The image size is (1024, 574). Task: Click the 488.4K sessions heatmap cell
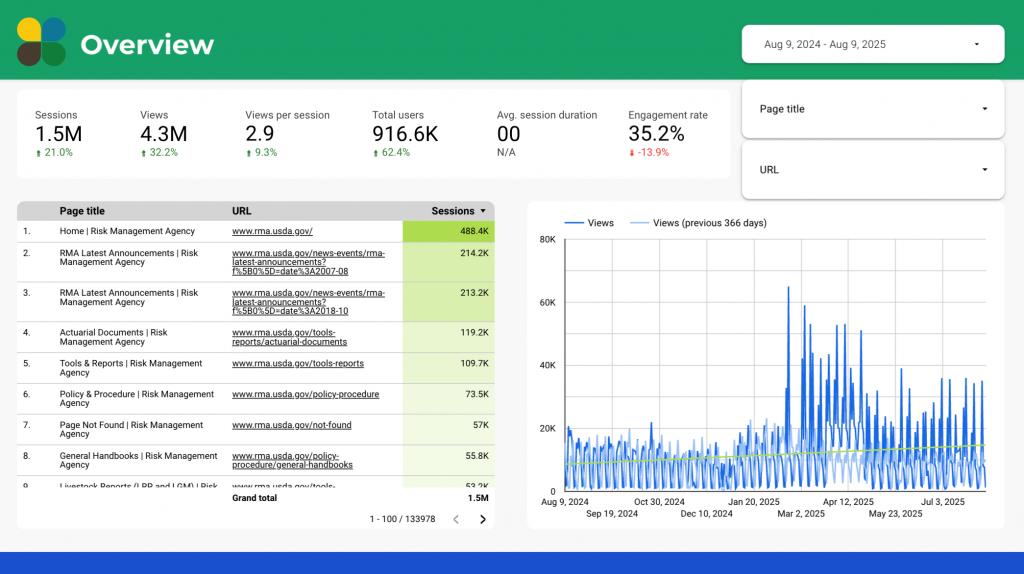pos(448,231)
